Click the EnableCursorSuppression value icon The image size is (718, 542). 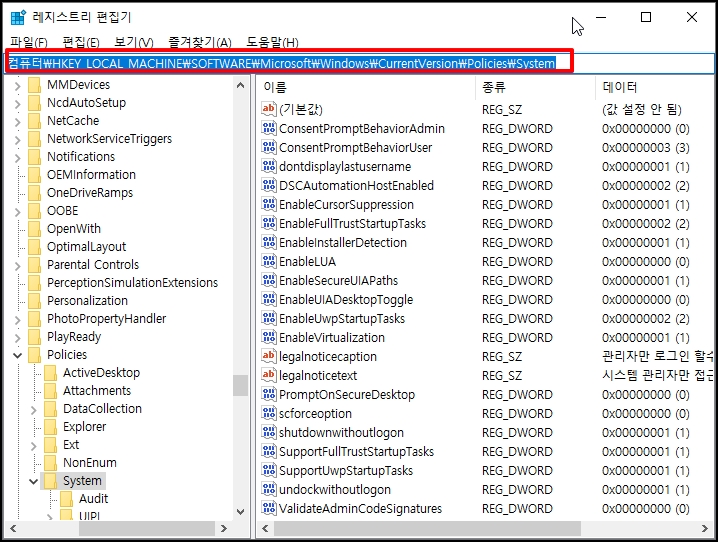(269, 204)
